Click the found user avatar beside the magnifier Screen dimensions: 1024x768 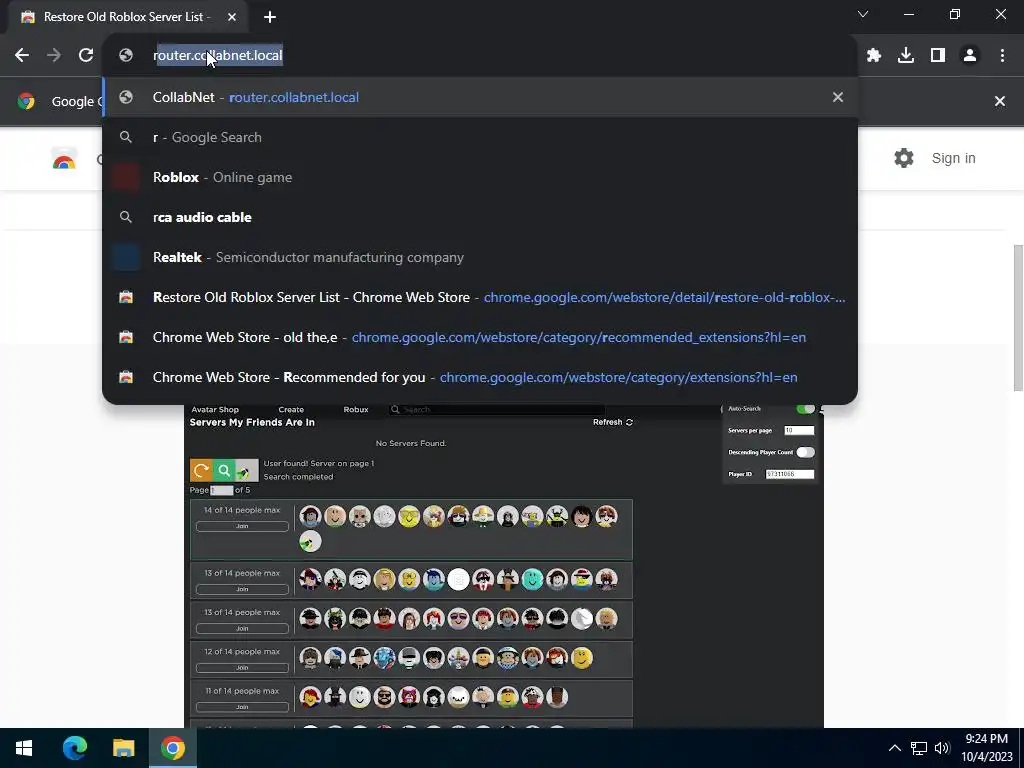[x=247, y=470]
